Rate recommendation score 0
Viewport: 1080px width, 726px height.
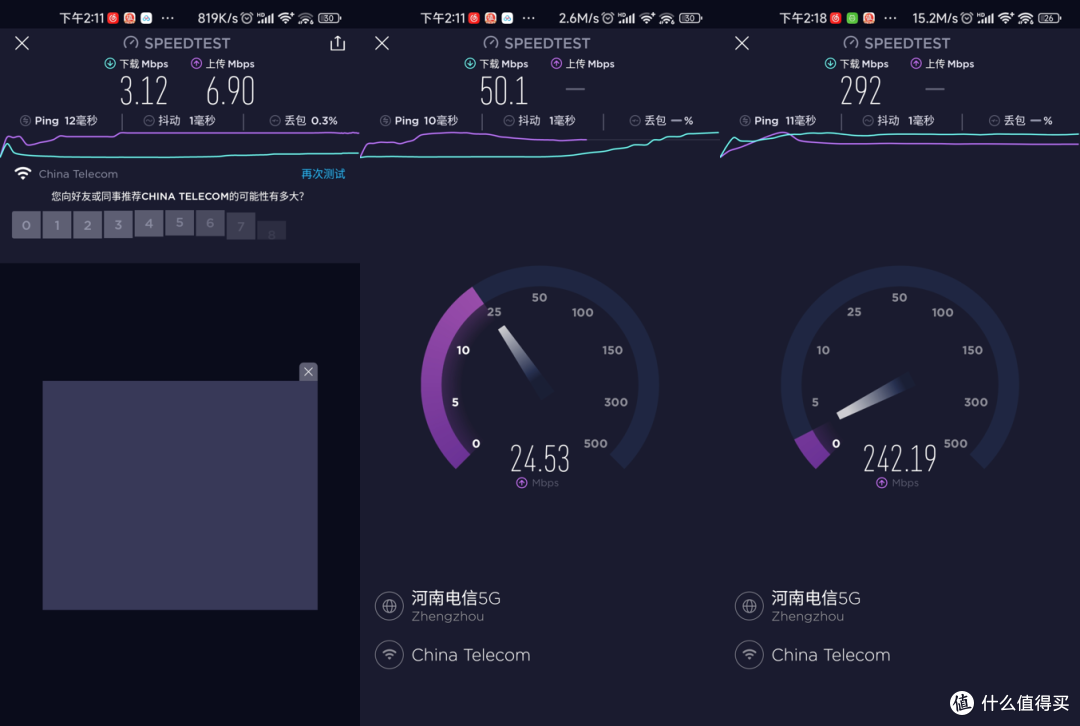pos(26,225)
